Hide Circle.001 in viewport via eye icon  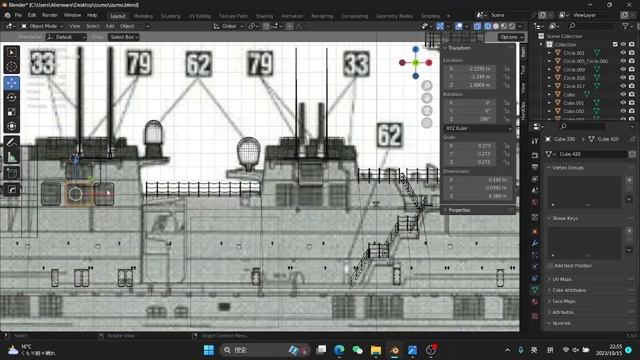pos(623,53)
